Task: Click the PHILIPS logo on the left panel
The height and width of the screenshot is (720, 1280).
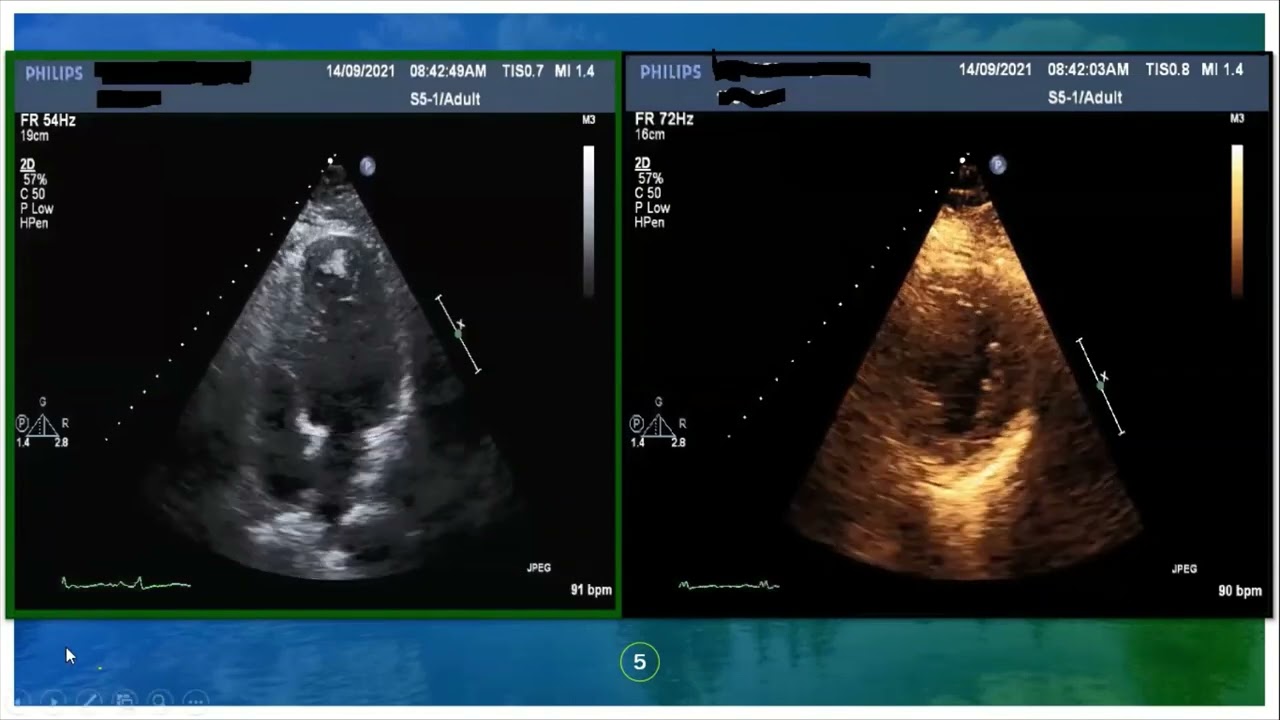Action: [x=54, y=73]
